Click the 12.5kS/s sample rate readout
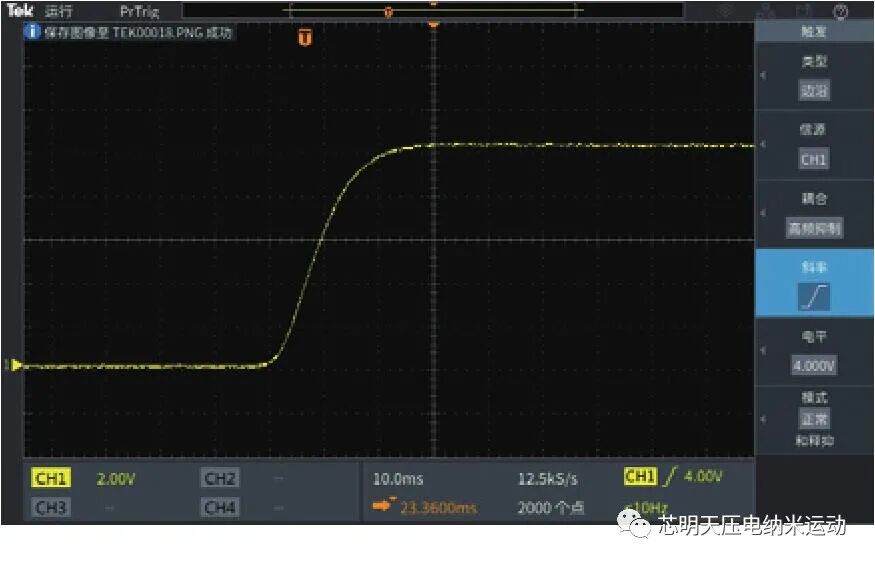Image resolution: width=875 pixels, height=564 pixels. pos(547,479)
